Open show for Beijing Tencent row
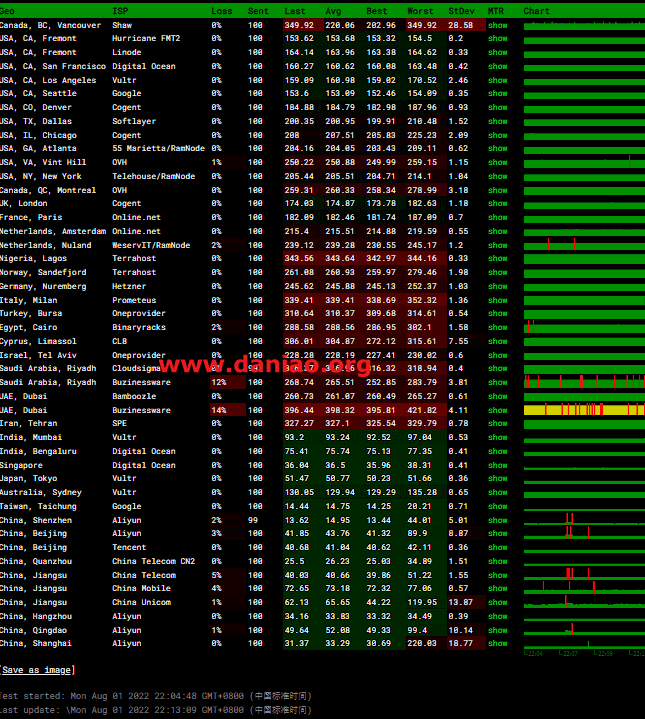 coord(497,548)
